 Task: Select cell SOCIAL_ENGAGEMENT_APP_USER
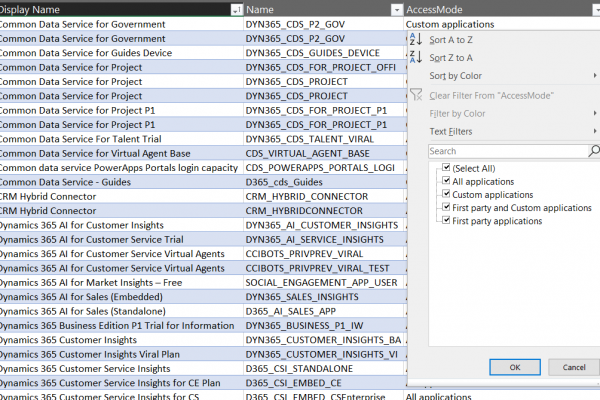tap(323, 282)
